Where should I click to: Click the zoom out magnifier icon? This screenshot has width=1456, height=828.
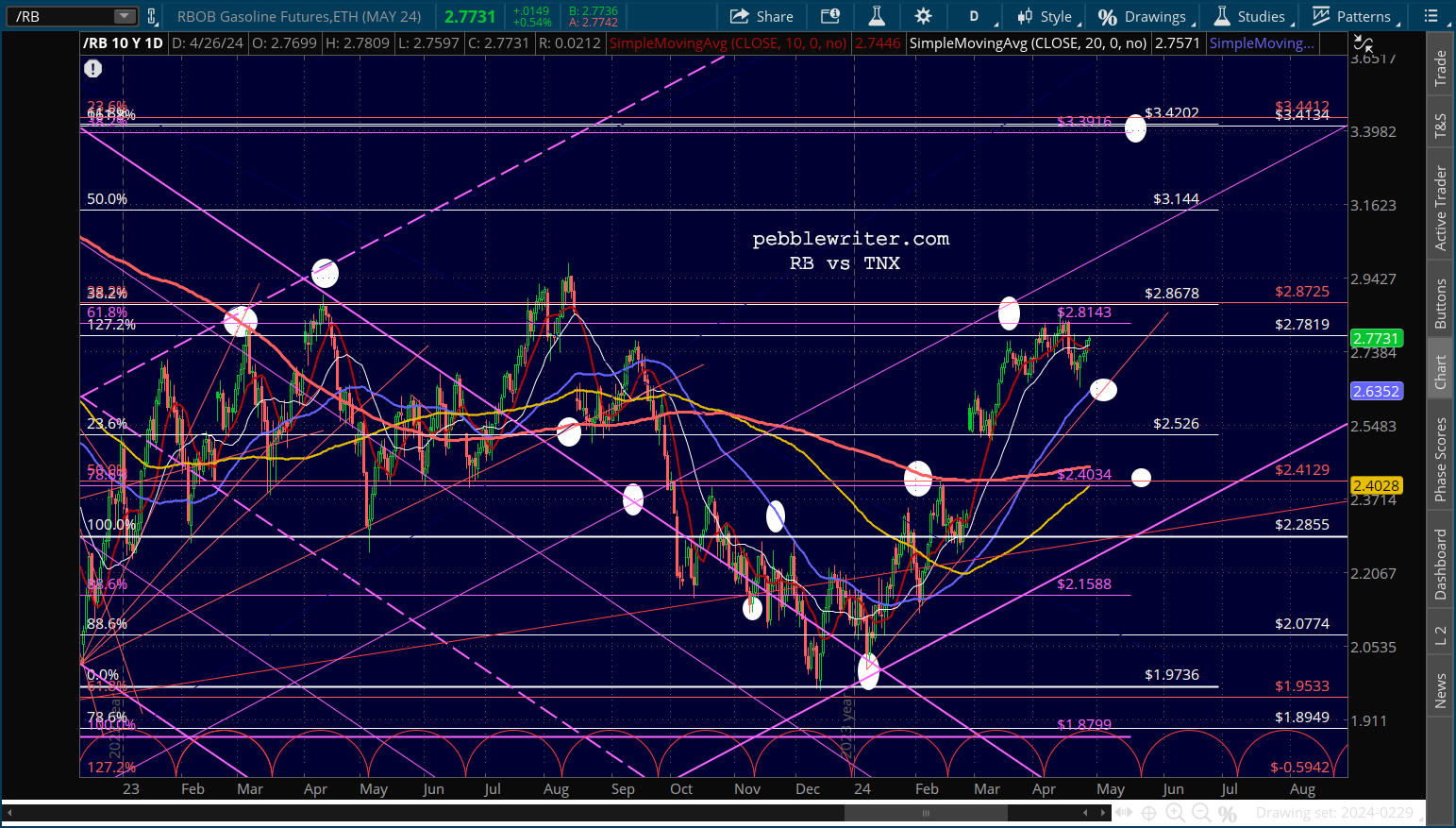point(1201,812)
